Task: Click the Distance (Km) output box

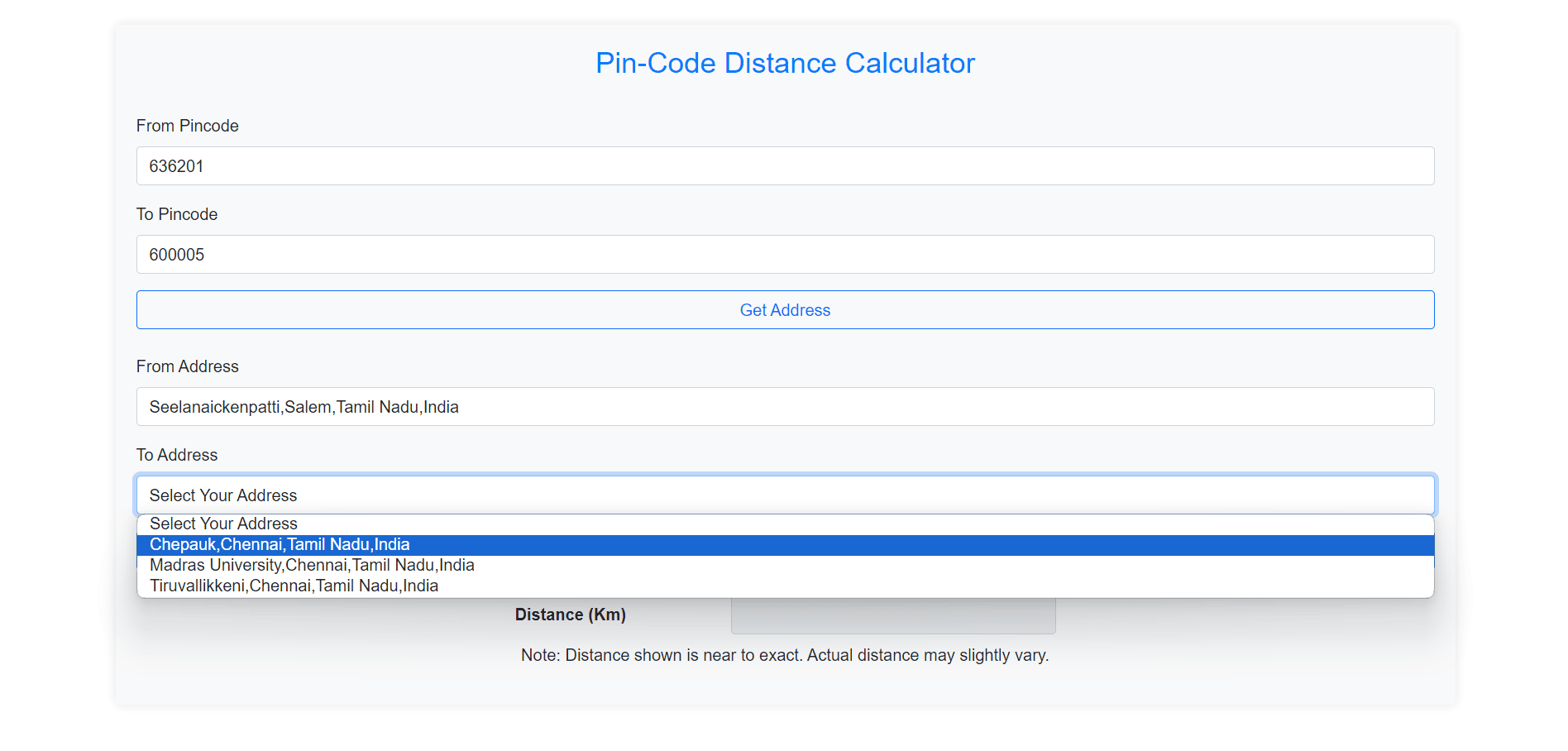Action: click(x=892, y=616)
